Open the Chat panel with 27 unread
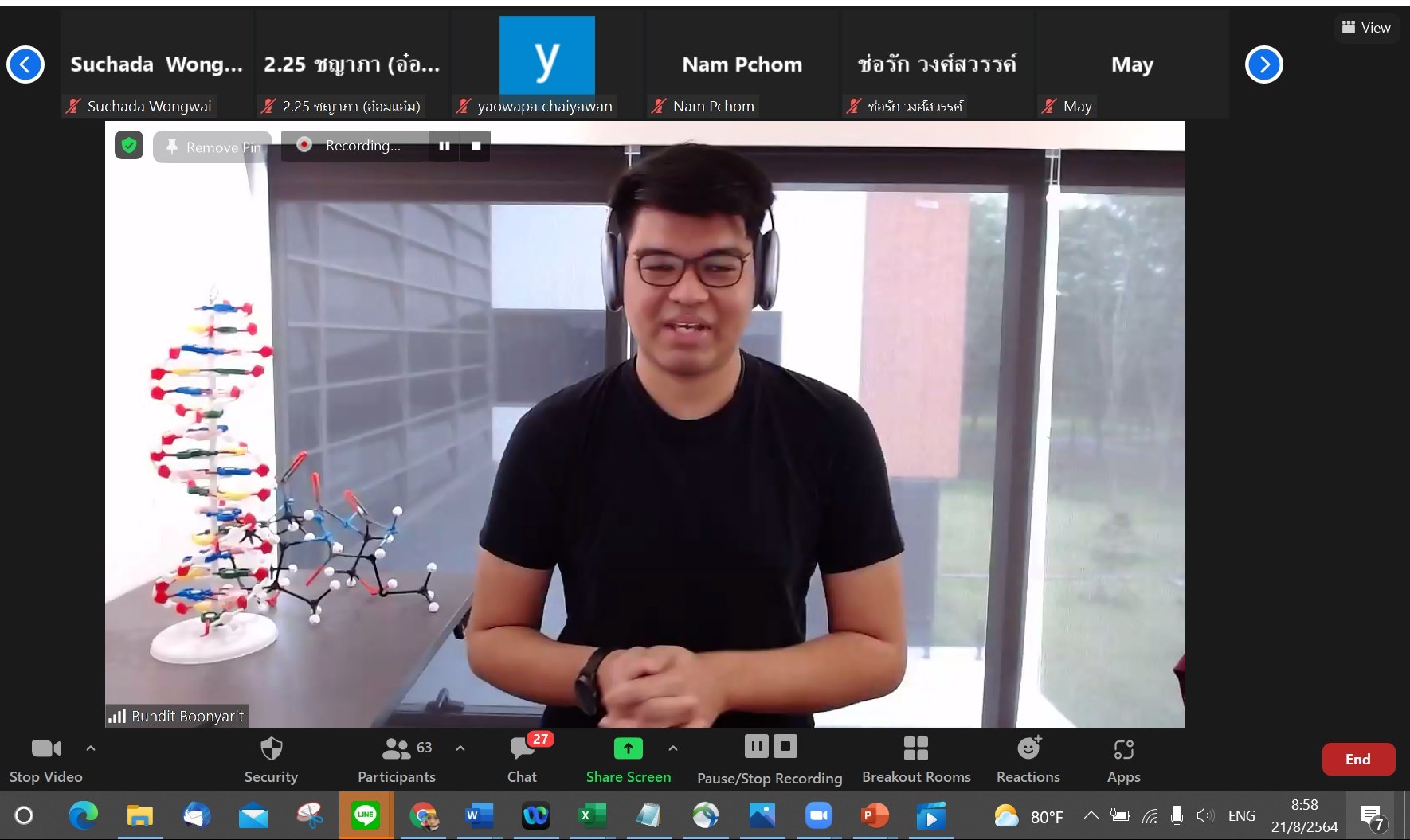This screenshot has height=840, width=1410. (x=523, y=759)
